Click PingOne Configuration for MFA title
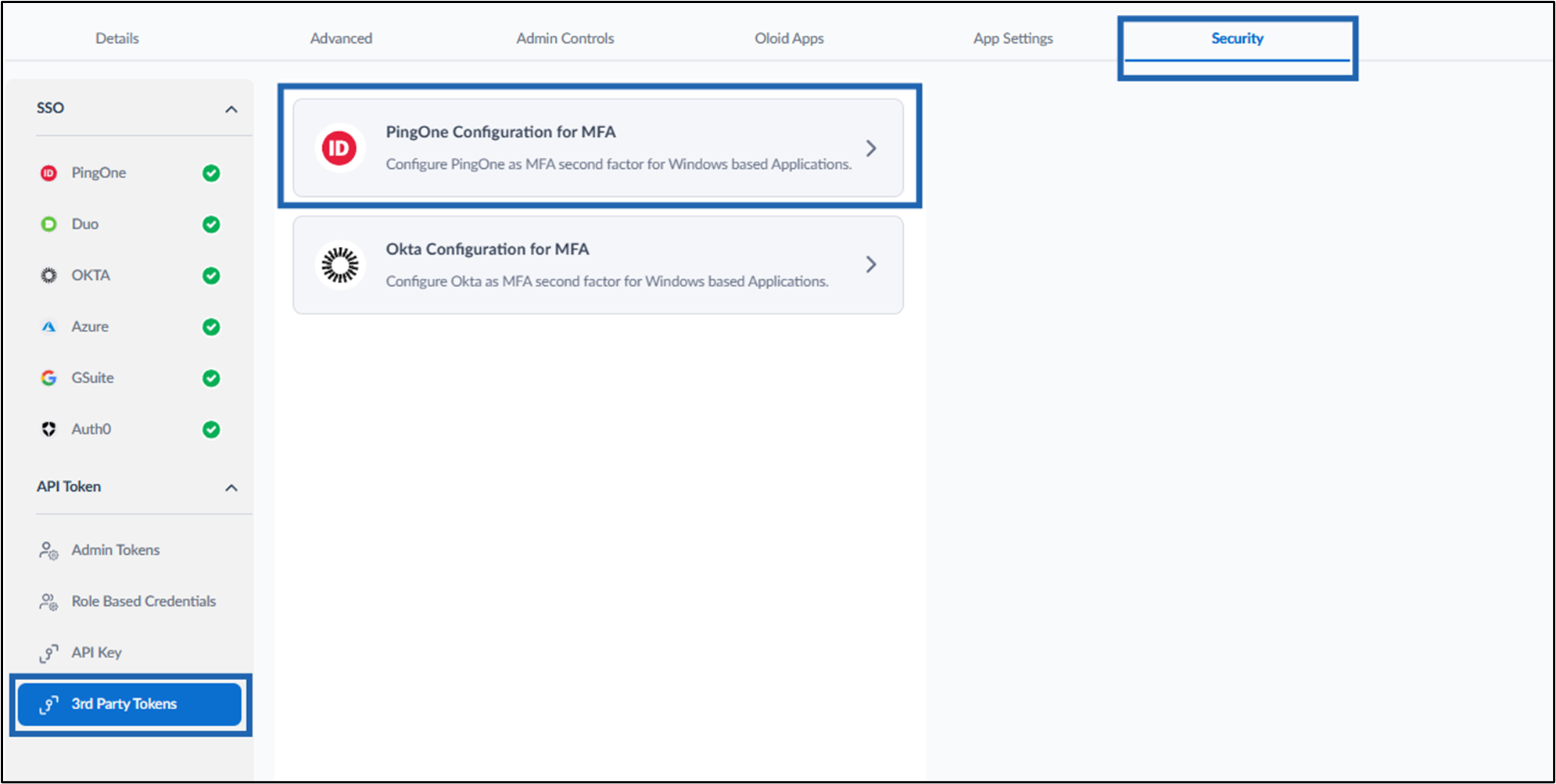This screenshot has width=1556, height=784. [500, 132]
